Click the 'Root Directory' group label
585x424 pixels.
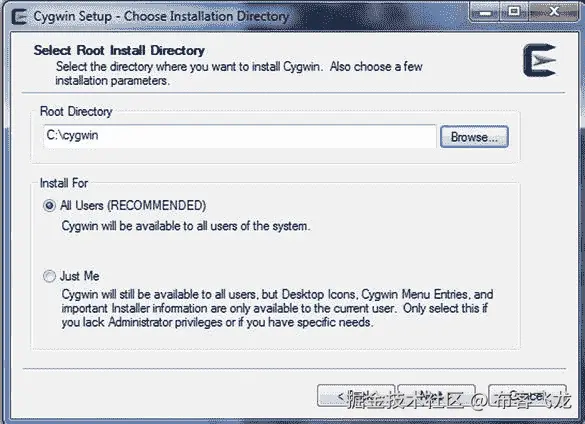pos(76,112)
